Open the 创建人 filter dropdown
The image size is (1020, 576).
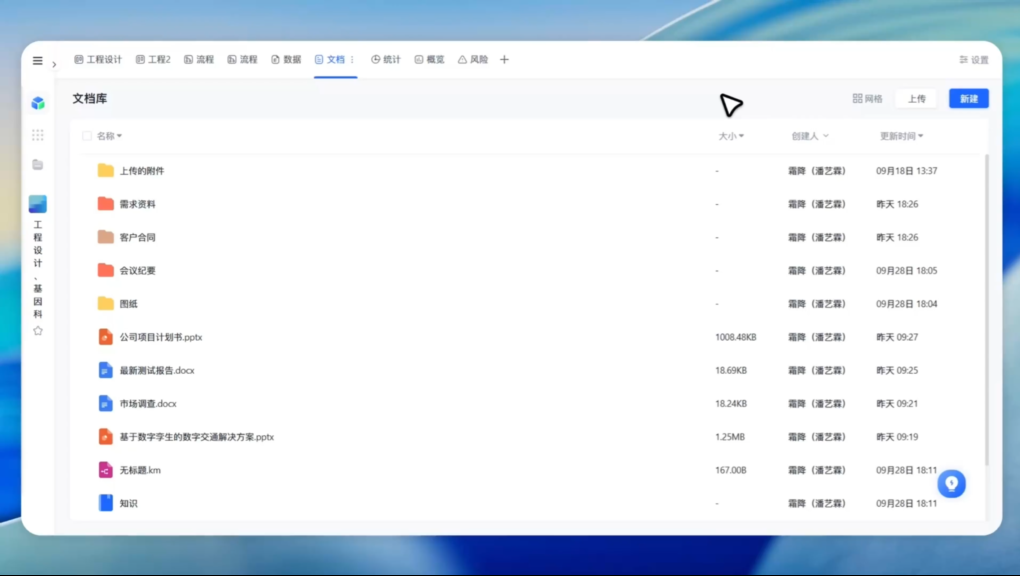coord(809,136)
